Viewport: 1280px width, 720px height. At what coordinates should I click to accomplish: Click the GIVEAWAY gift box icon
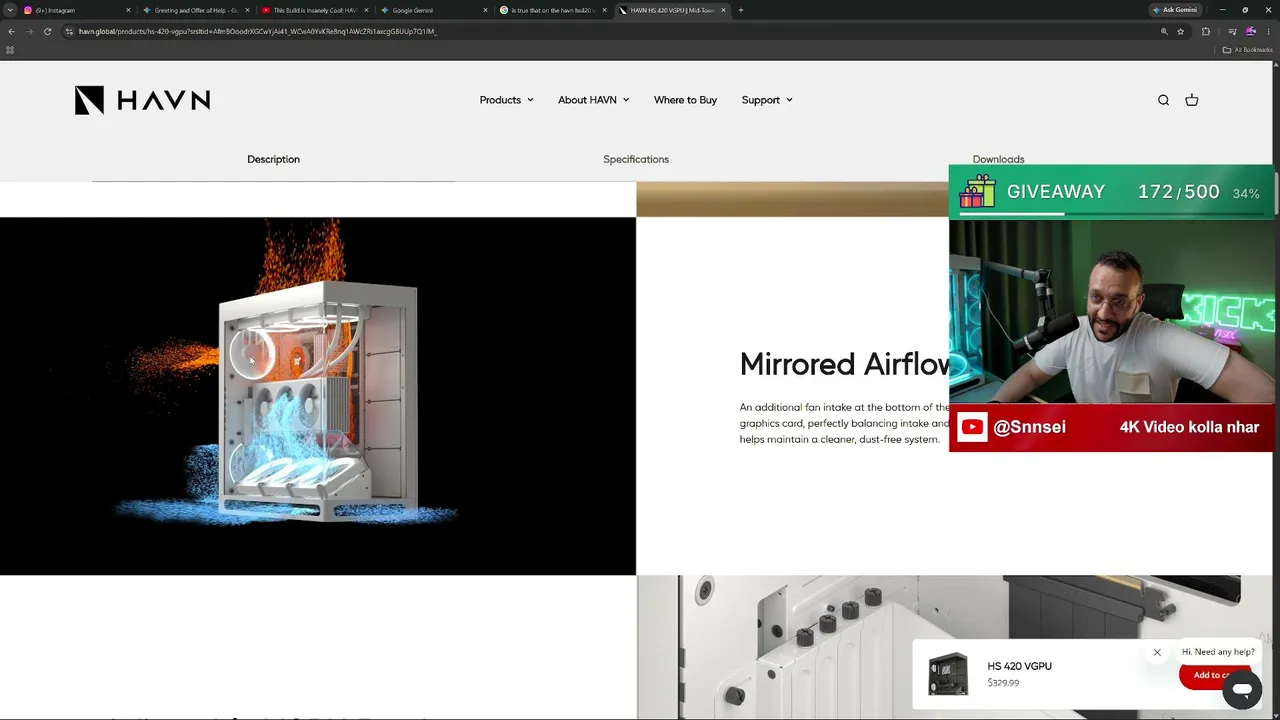(977, 191)
